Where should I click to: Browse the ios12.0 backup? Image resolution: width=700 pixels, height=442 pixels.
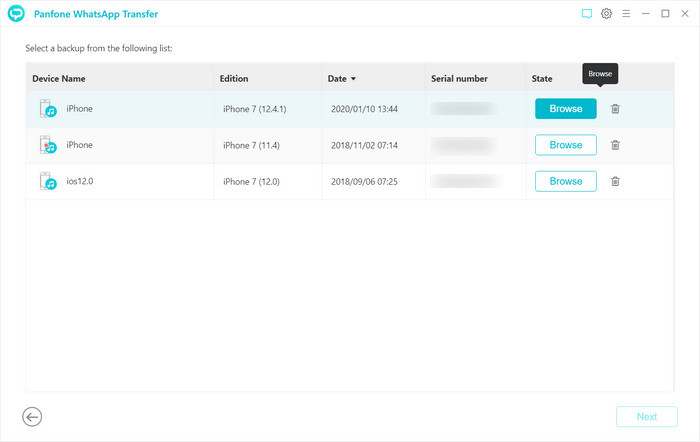[565, 181]
